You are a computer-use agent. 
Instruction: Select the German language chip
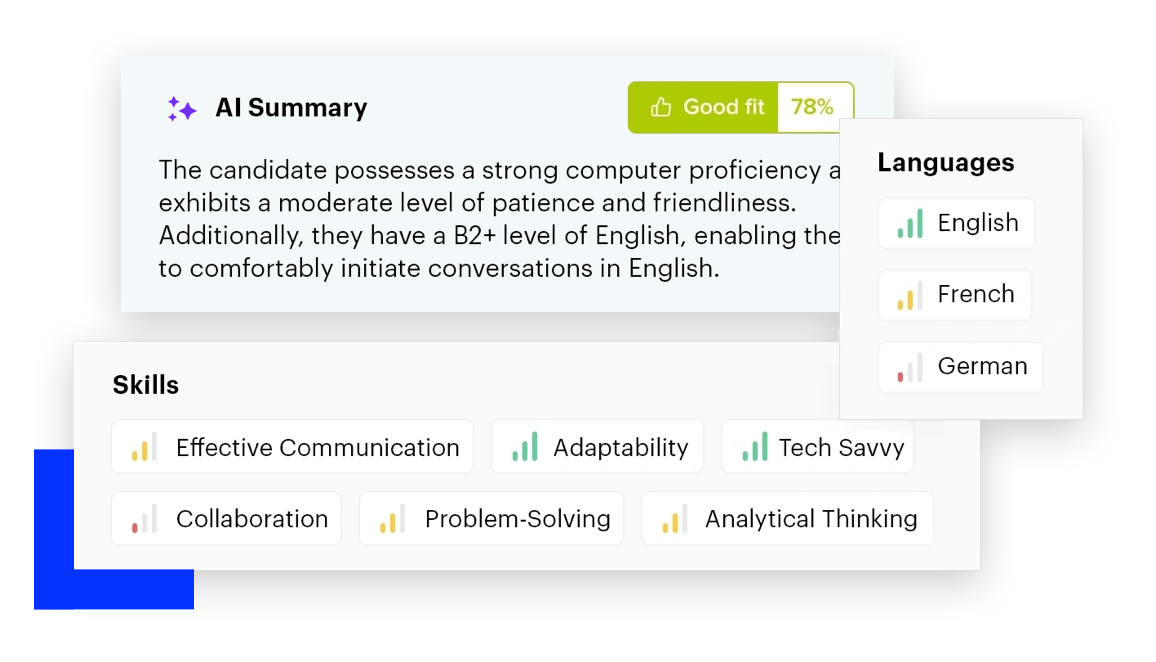point(960,367)
